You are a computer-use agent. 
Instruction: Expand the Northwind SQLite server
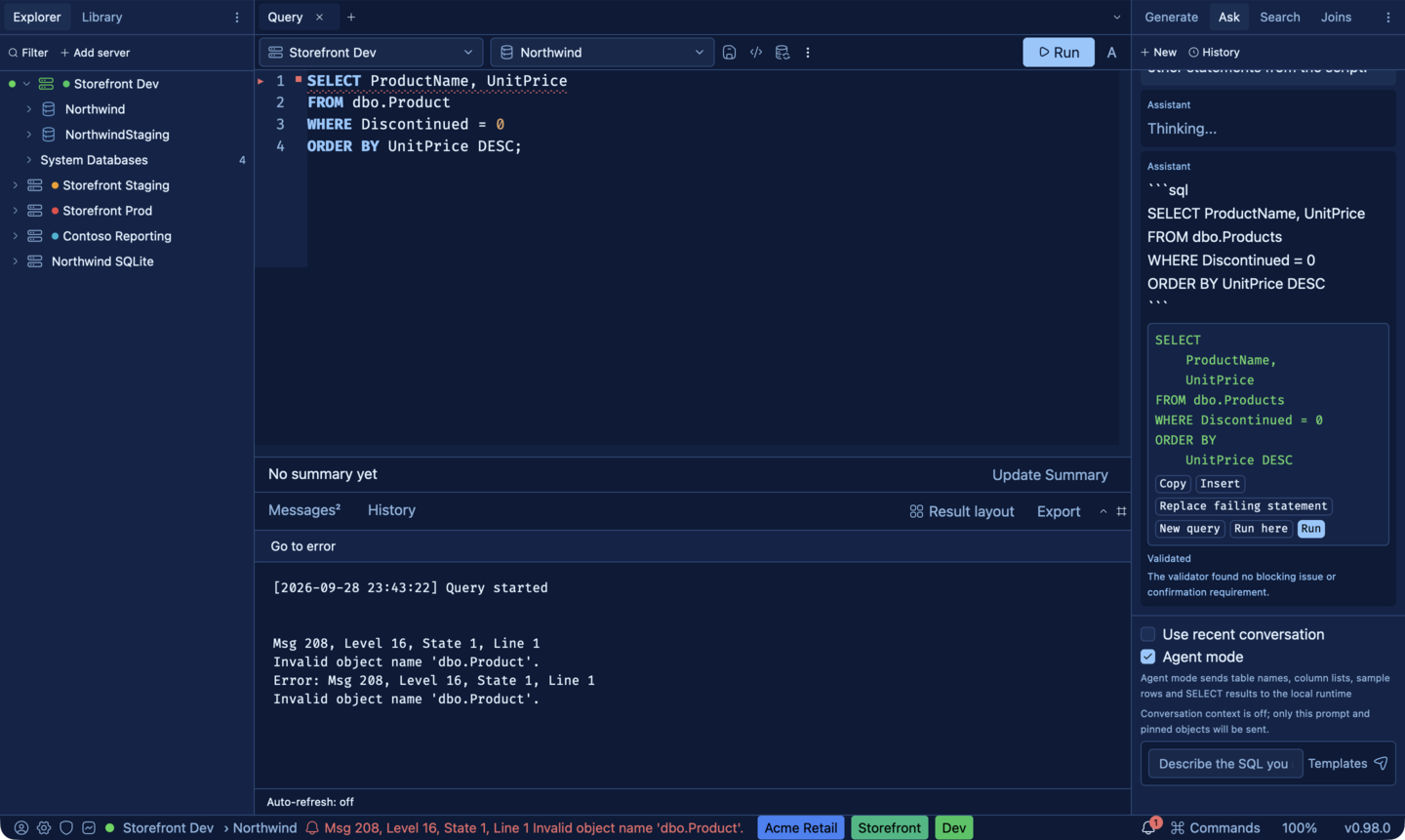(x=15, y=261)
